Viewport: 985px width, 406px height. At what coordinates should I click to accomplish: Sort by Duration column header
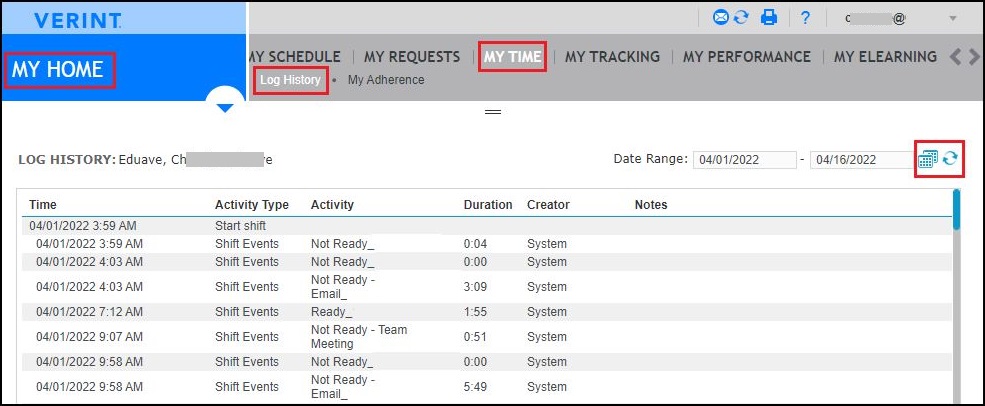(x=488, y=205)
